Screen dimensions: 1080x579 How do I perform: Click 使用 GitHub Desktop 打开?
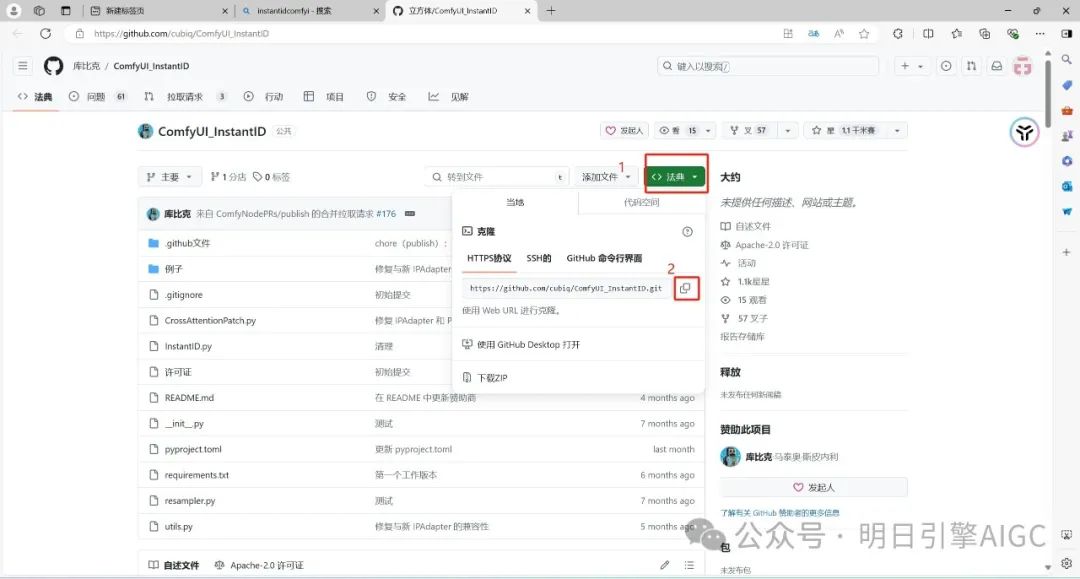521,344
